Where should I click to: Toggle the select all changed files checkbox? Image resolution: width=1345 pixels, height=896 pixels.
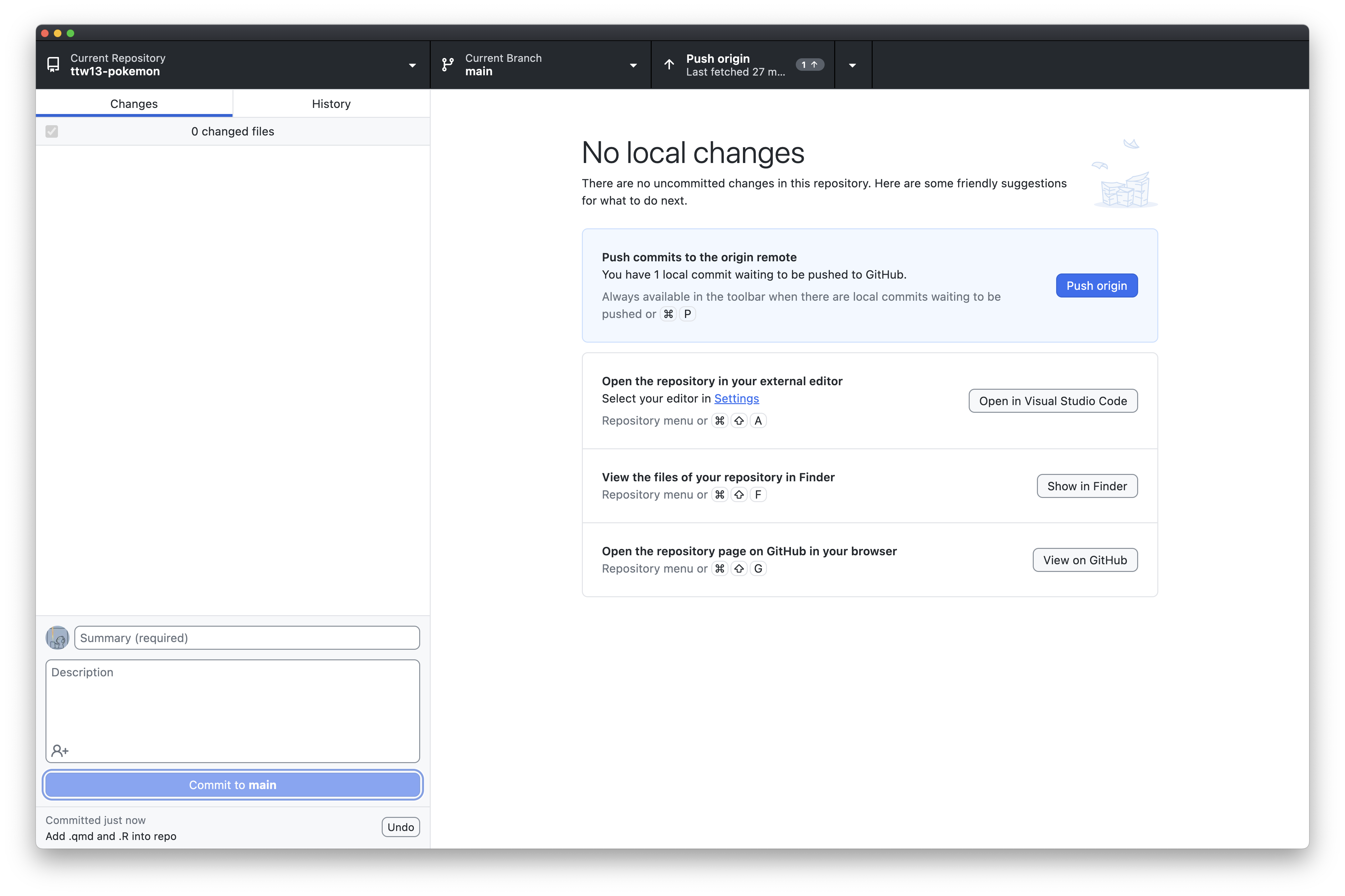tap(52, 131)
